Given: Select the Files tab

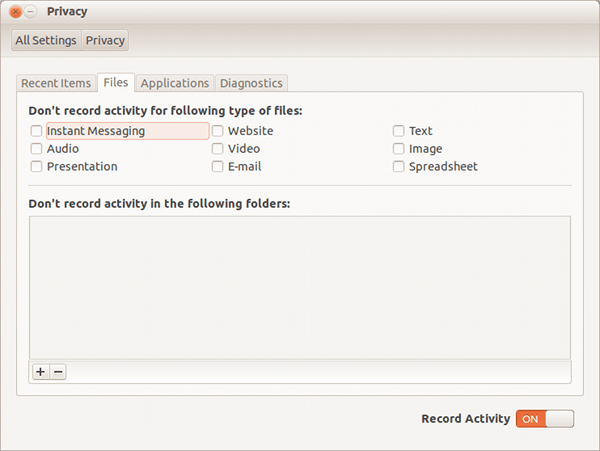Looking at the screenshot, I should click(116, 82).
